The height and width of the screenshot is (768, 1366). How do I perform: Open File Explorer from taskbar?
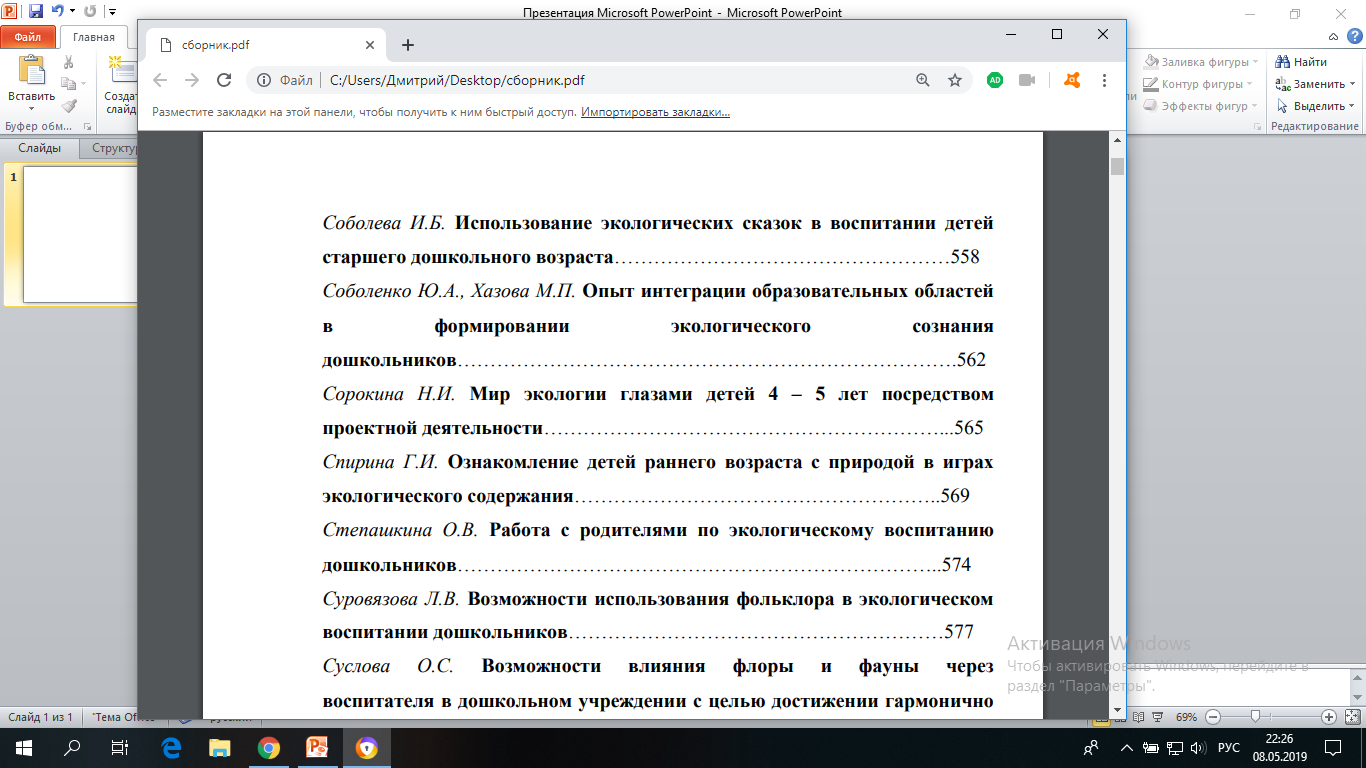[x=219, y=747]
